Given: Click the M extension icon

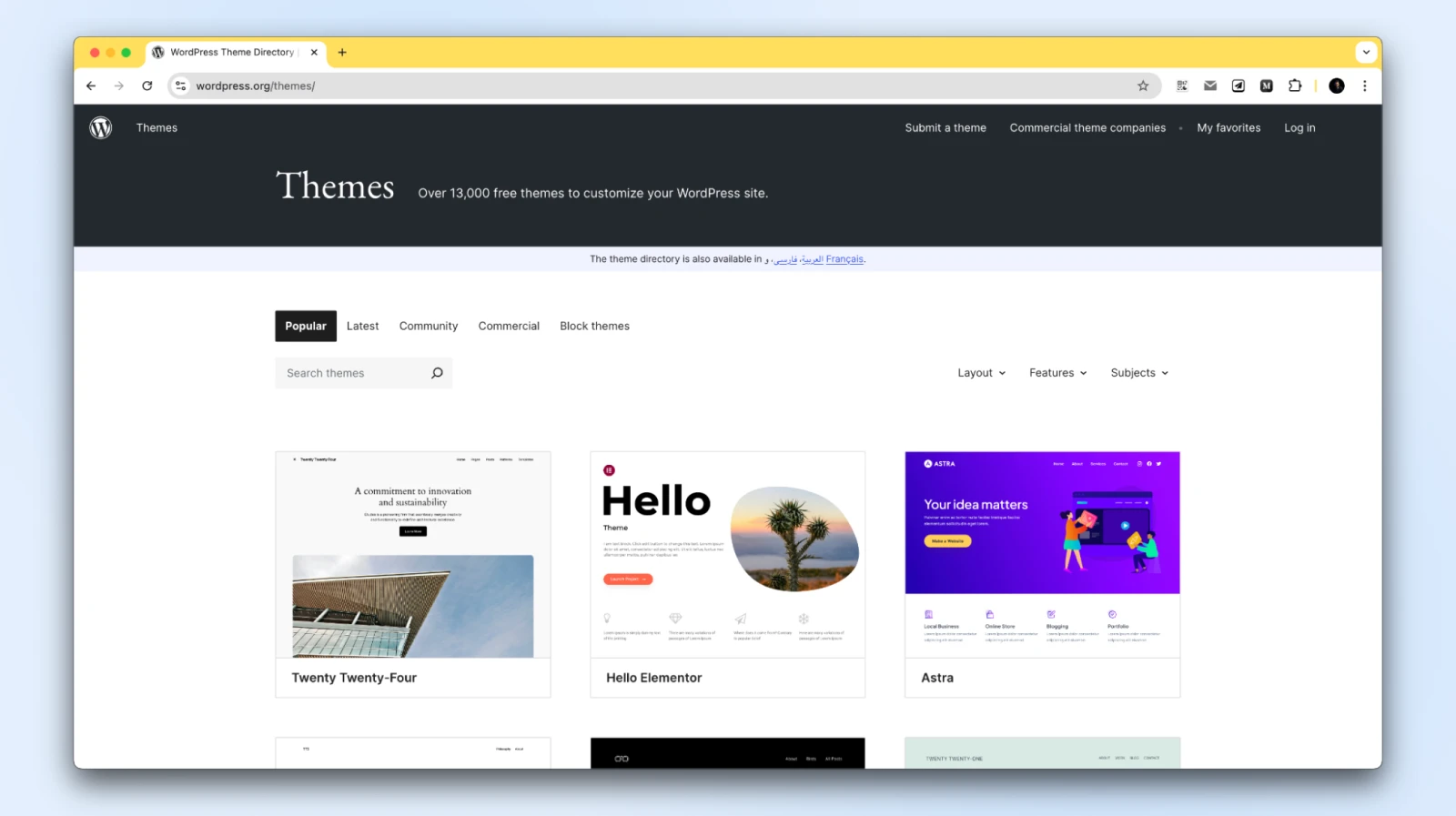Looking at the screenshot, I should click(x=1267, y=86).
